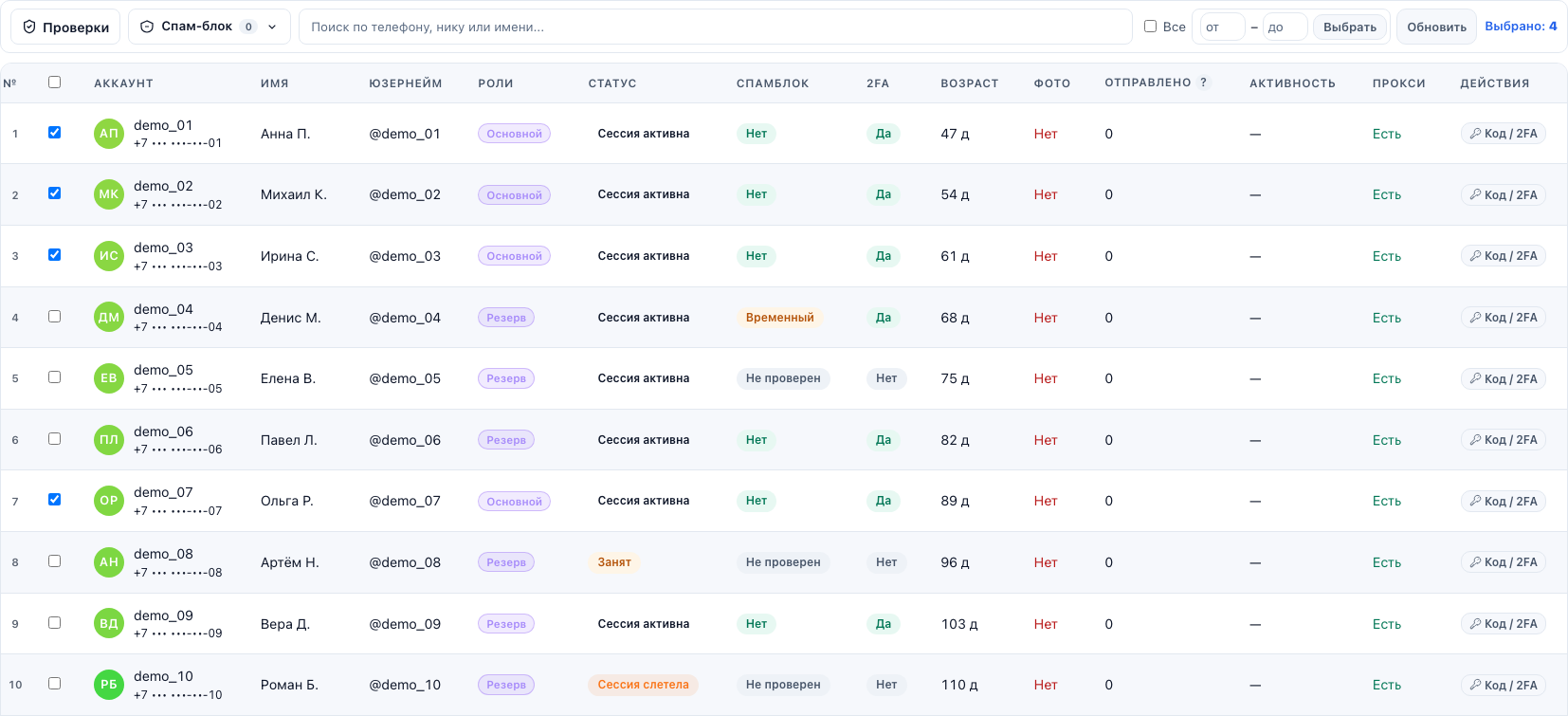1568x716 pixels.
Task: Open Код / 2FA for demo_05
Action: coord(1503,378)
